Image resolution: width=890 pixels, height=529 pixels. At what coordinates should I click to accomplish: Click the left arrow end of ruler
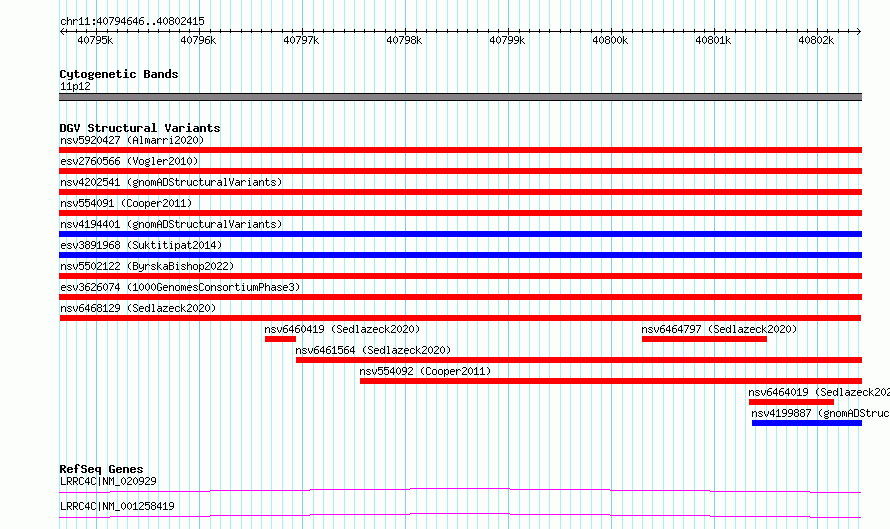click(x=62, y=32)
